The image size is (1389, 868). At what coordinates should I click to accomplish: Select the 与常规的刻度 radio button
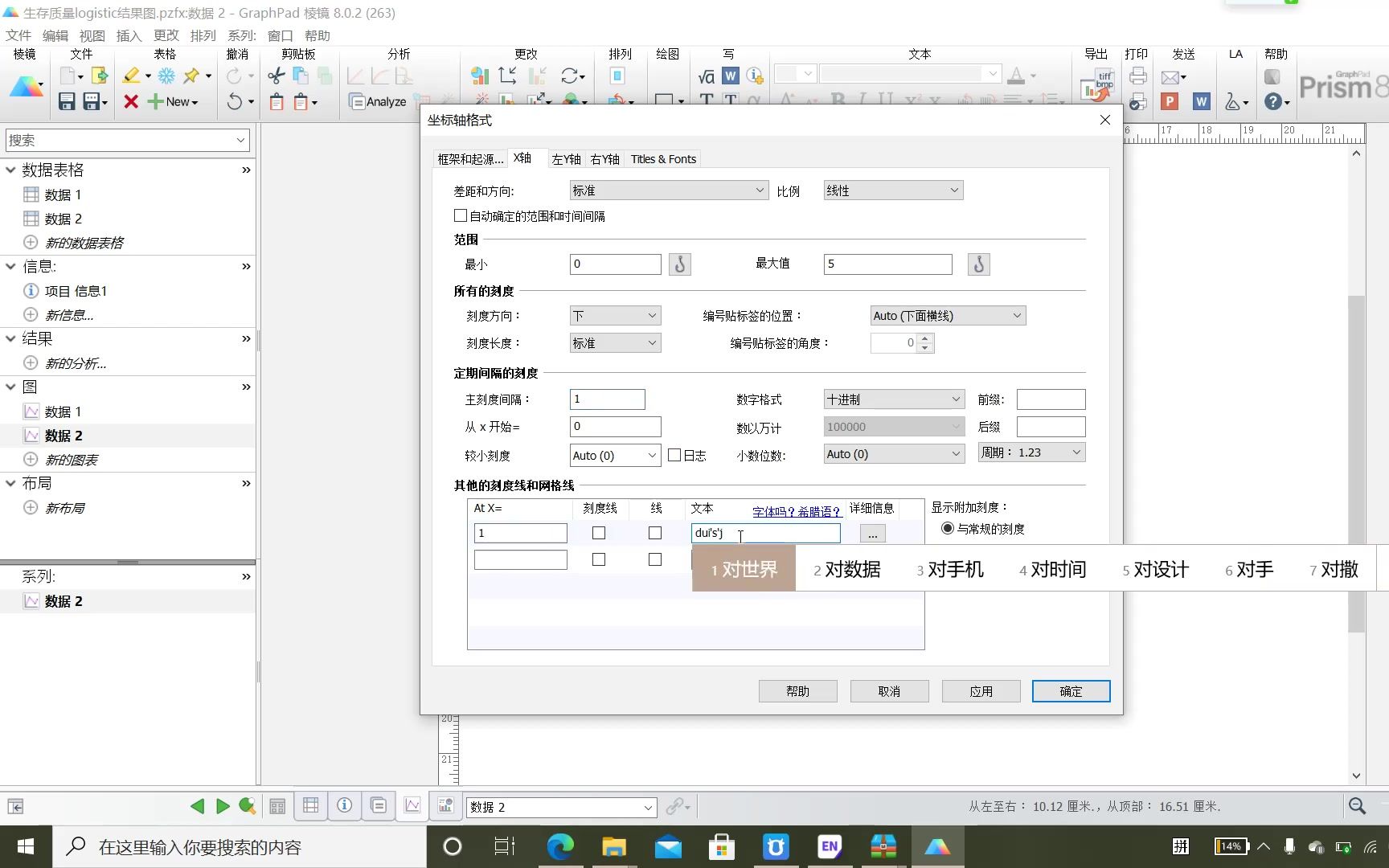(947, 528)
